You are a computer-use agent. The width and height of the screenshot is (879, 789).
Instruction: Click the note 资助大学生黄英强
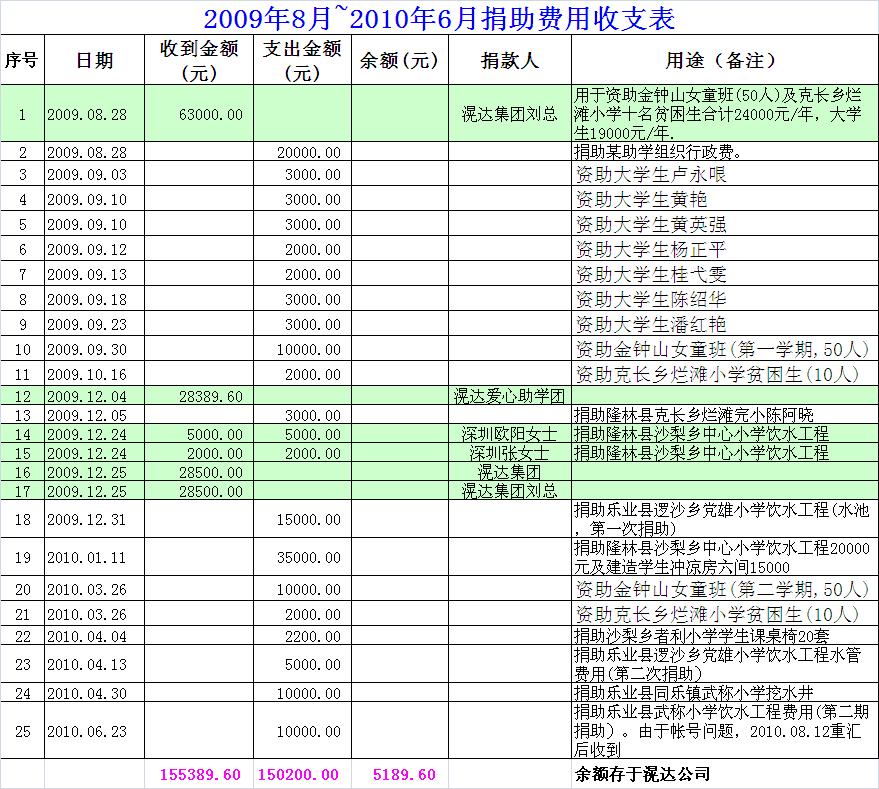click(651, 224)
